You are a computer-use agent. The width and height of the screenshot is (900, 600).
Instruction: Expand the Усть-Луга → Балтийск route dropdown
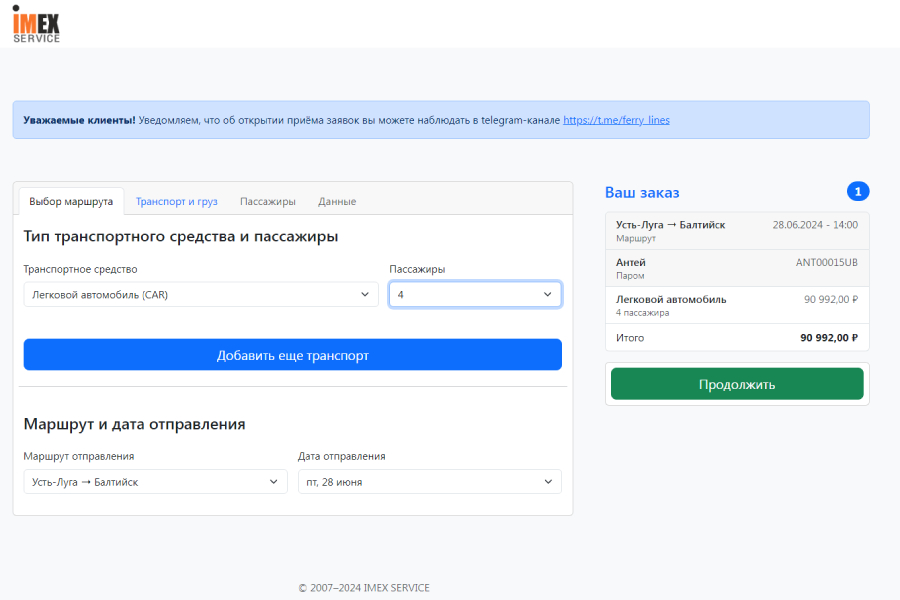155,482
